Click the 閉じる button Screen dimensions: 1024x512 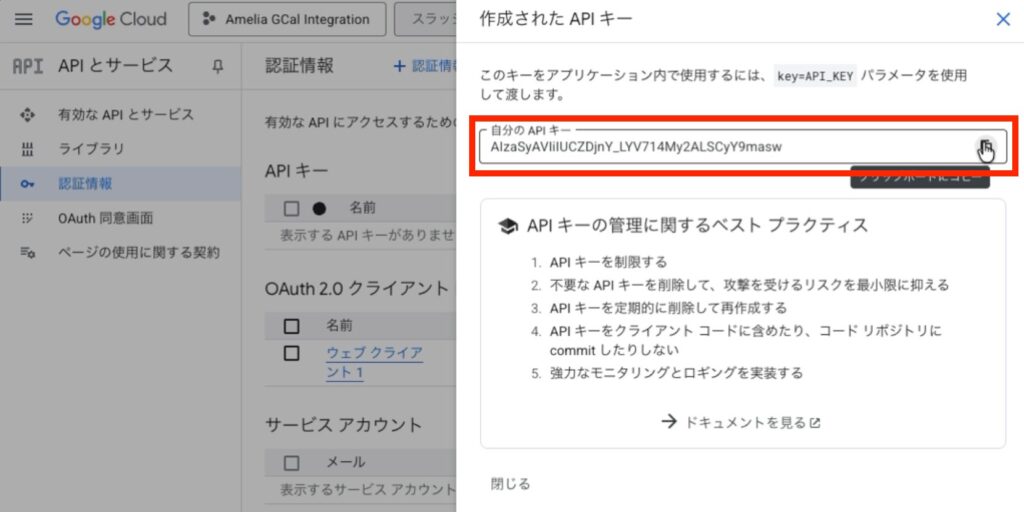(x=510, y=484)
